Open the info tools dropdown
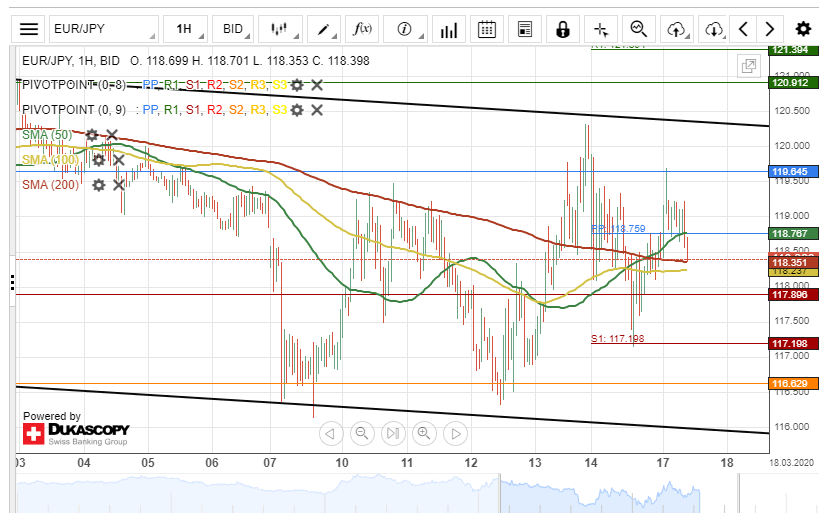This screenshot has width=829, height=521. (405, 29)
